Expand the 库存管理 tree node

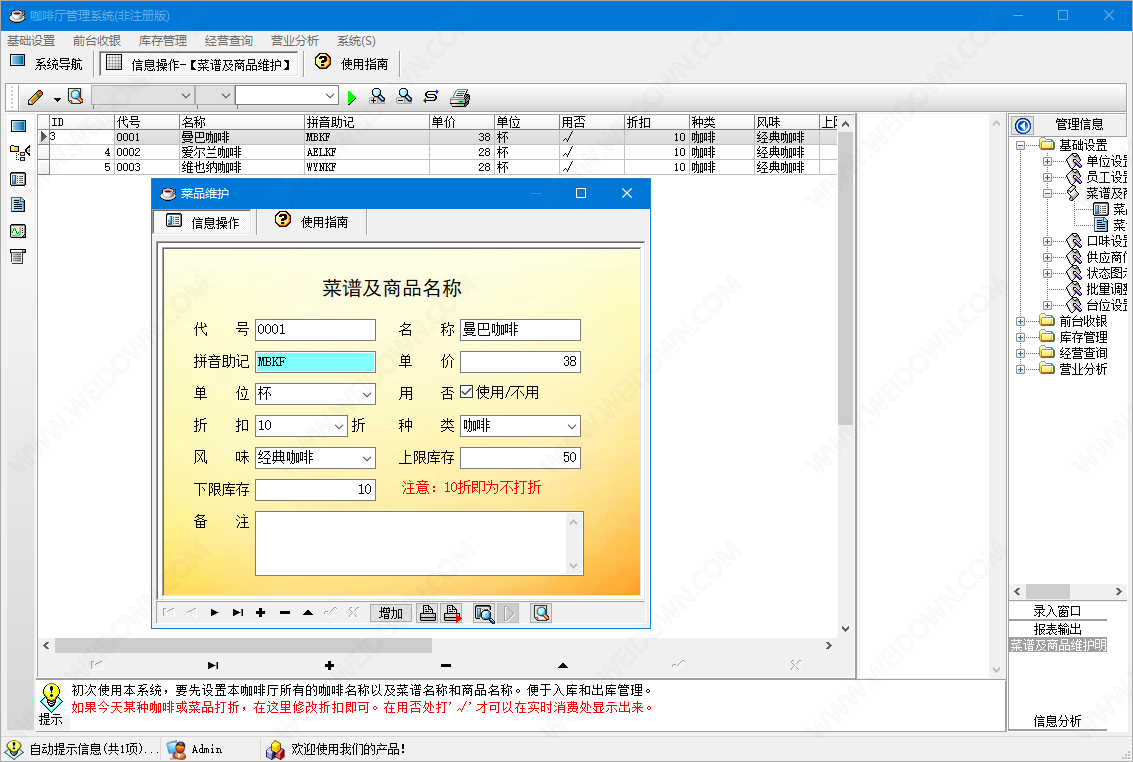(1021, 337)
